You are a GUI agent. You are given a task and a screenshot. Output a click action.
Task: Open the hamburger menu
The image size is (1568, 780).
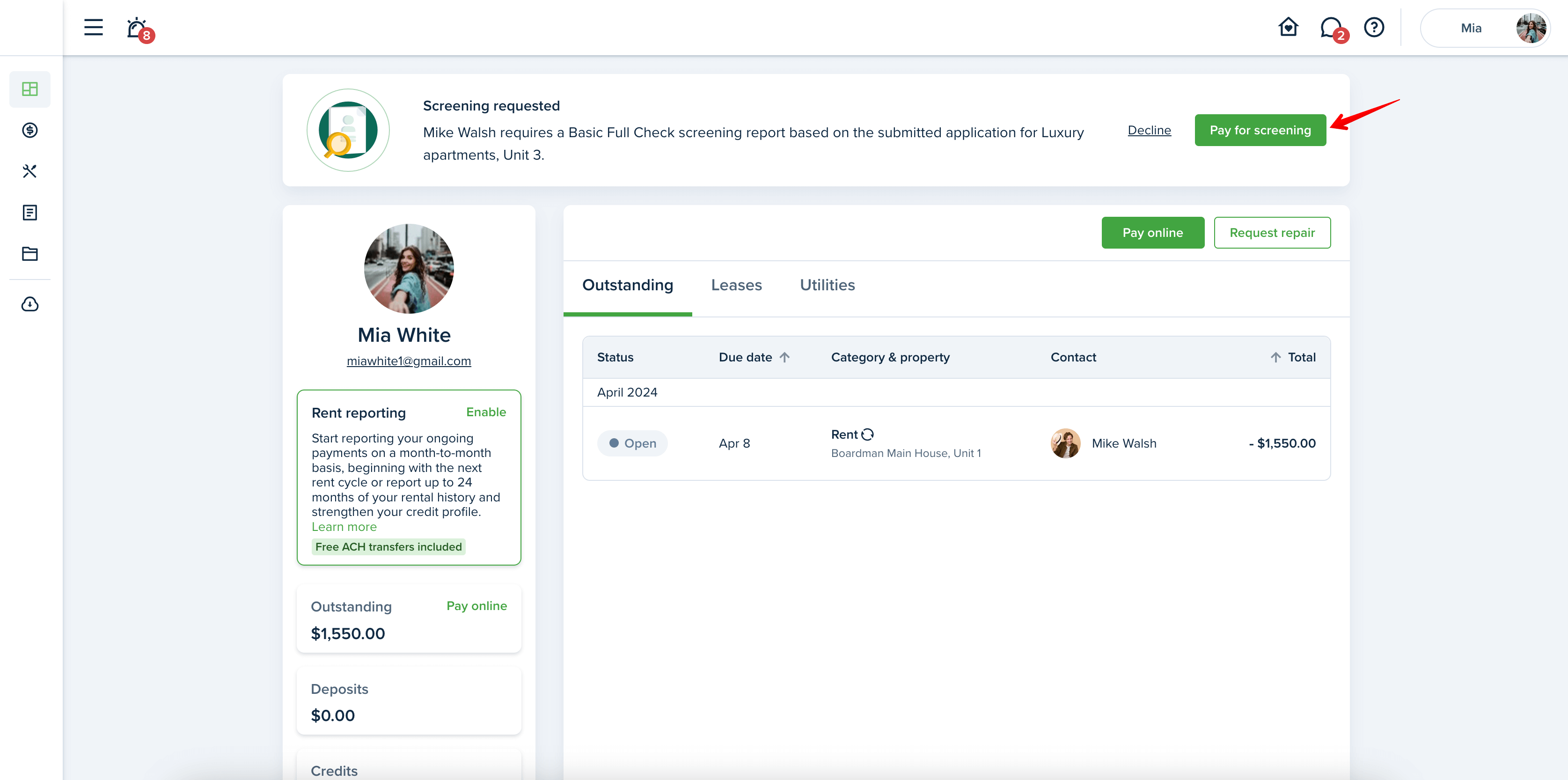[93, 28]
